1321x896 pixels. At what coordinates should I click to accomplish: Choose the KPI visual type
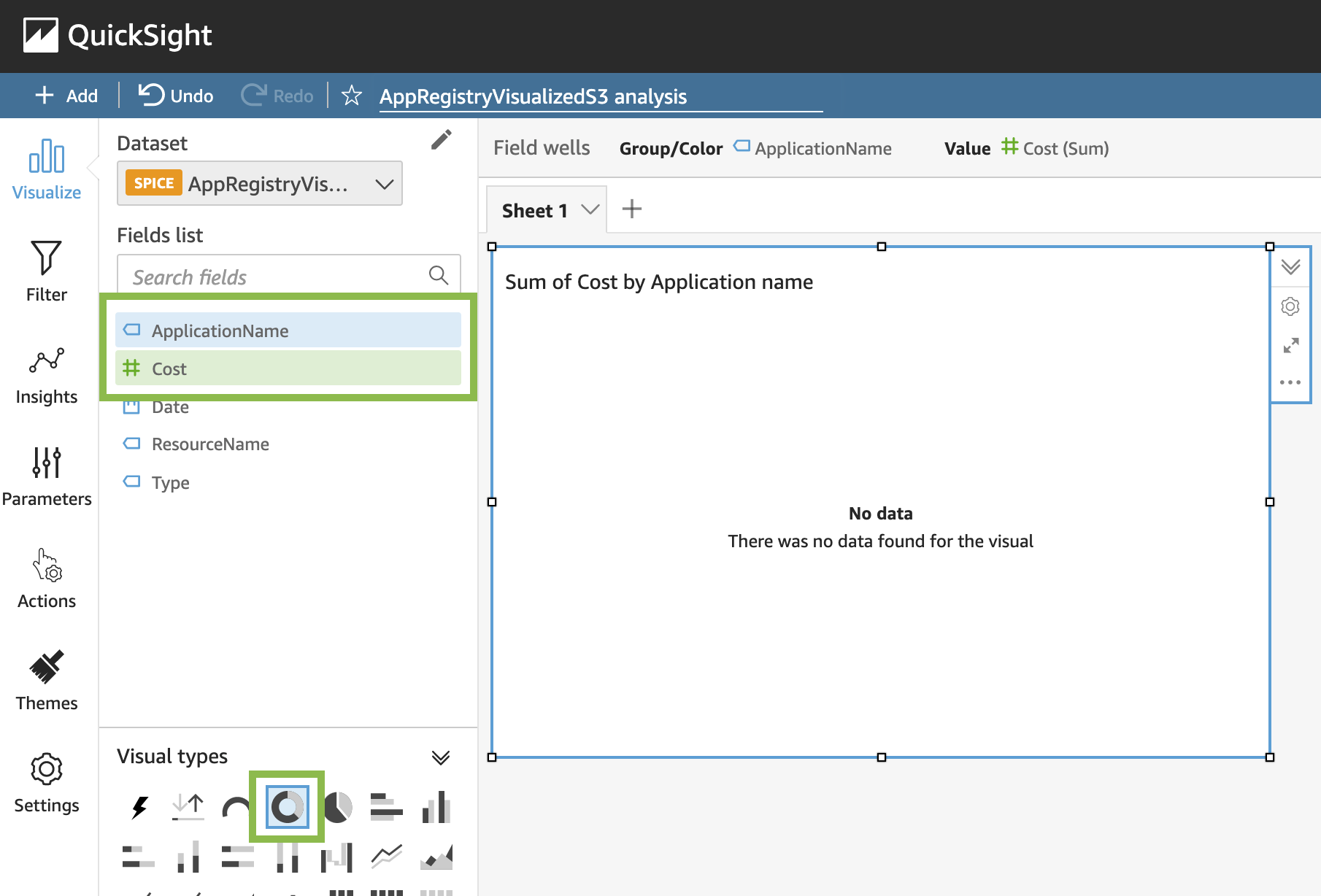pyautogui.click(x=188, y=806)
